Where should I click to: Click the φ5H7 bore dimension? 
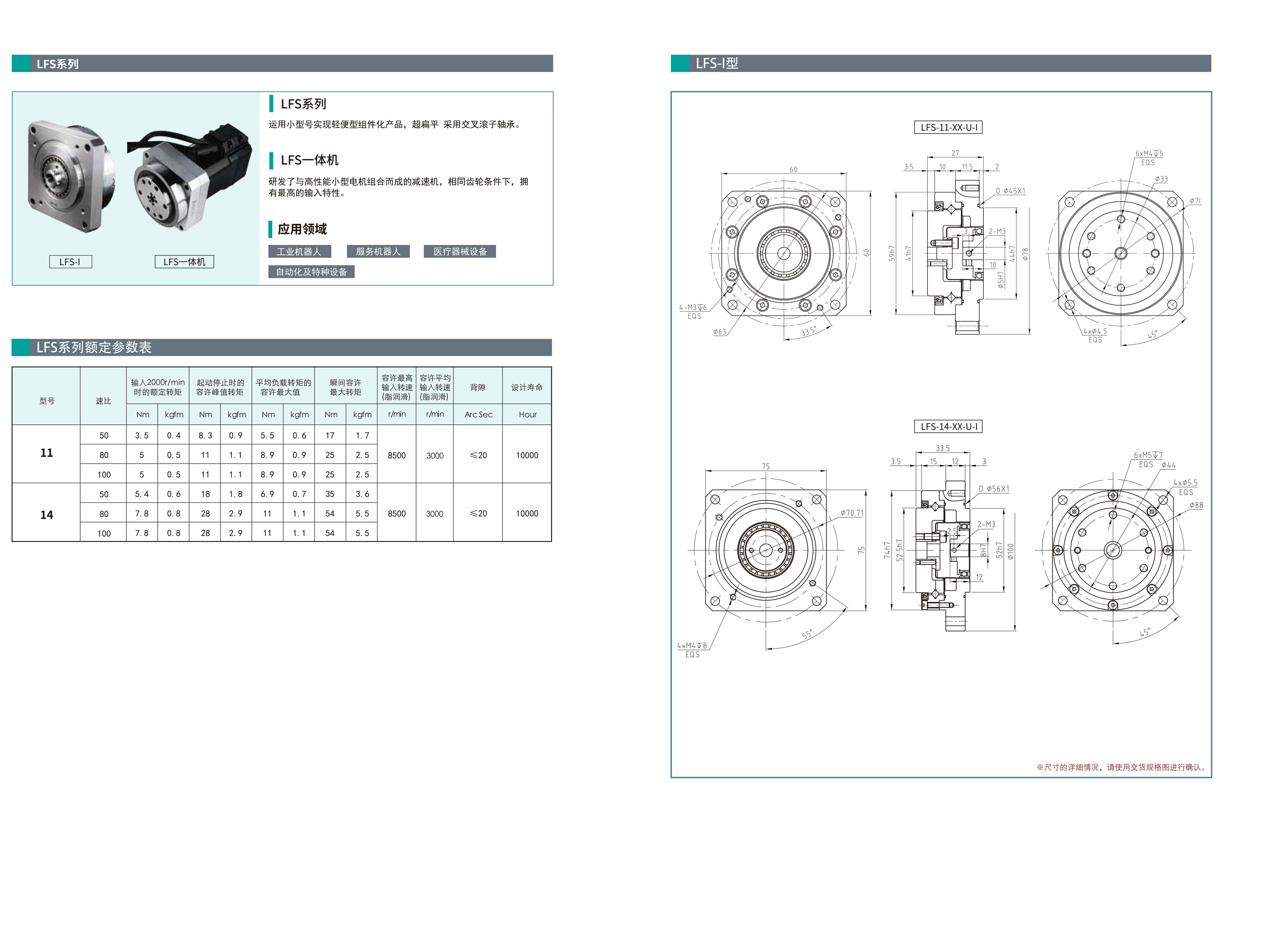coord(1001,280)
